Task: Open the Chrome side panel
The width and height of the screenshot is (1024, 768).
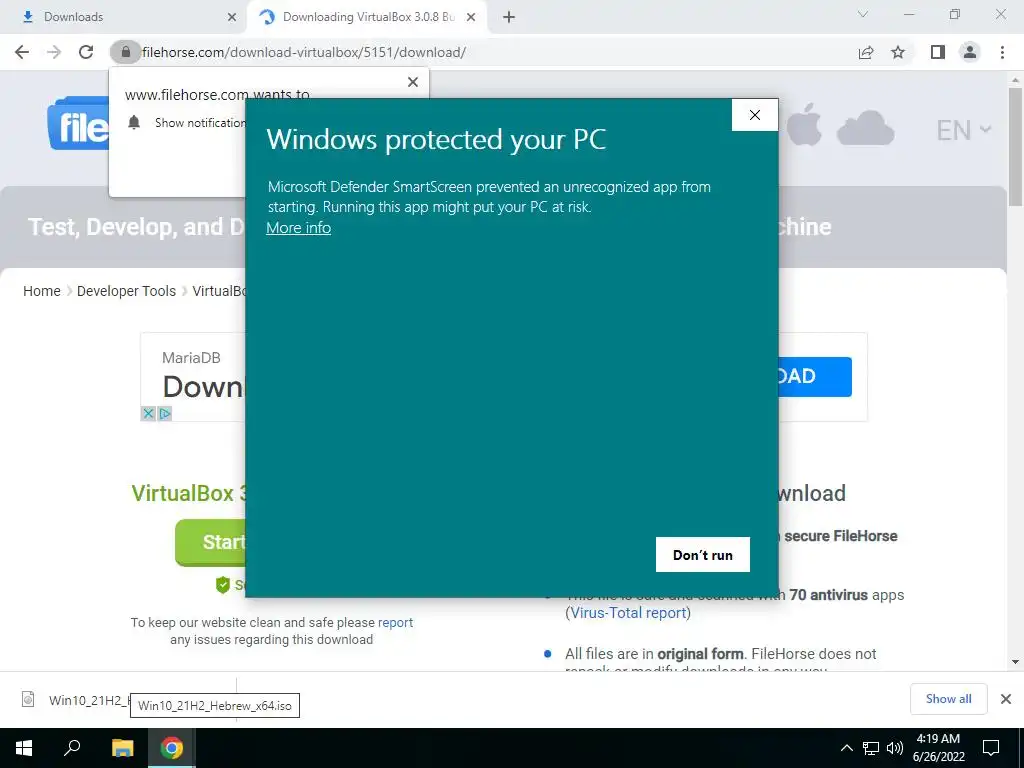Action: tap(938, 52)
